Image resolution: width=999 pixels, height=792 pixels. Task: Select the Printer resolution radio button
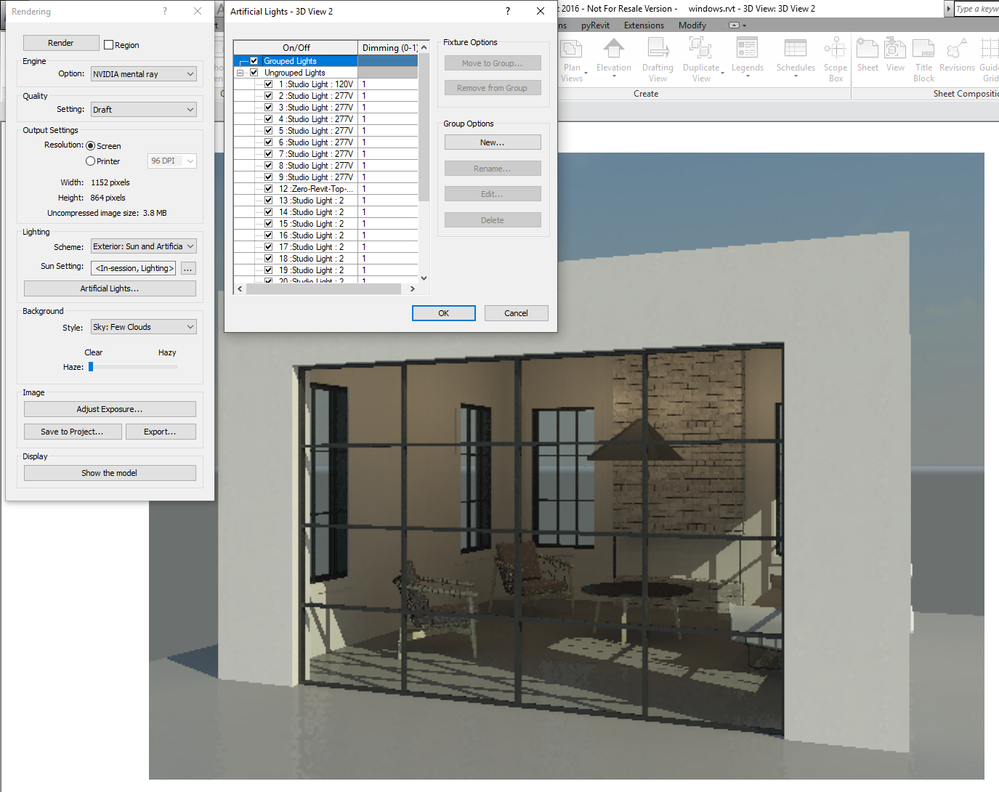click(90, 161)
